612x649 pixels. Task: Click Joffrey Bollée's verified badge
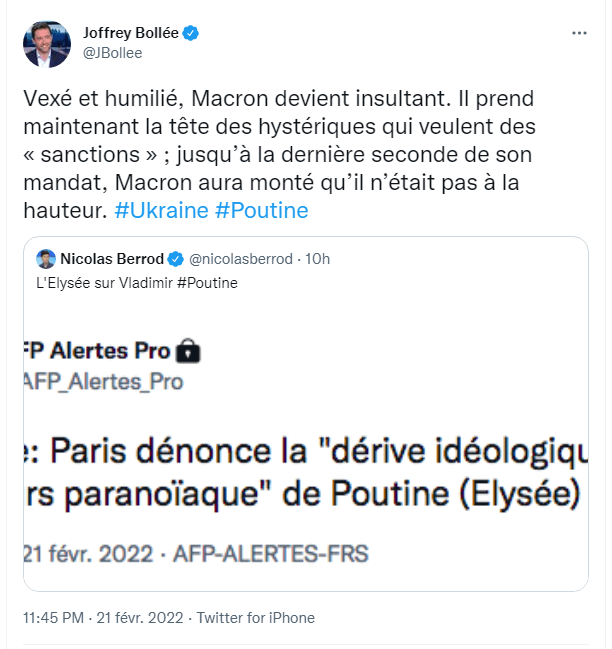[x=191, y=33]
